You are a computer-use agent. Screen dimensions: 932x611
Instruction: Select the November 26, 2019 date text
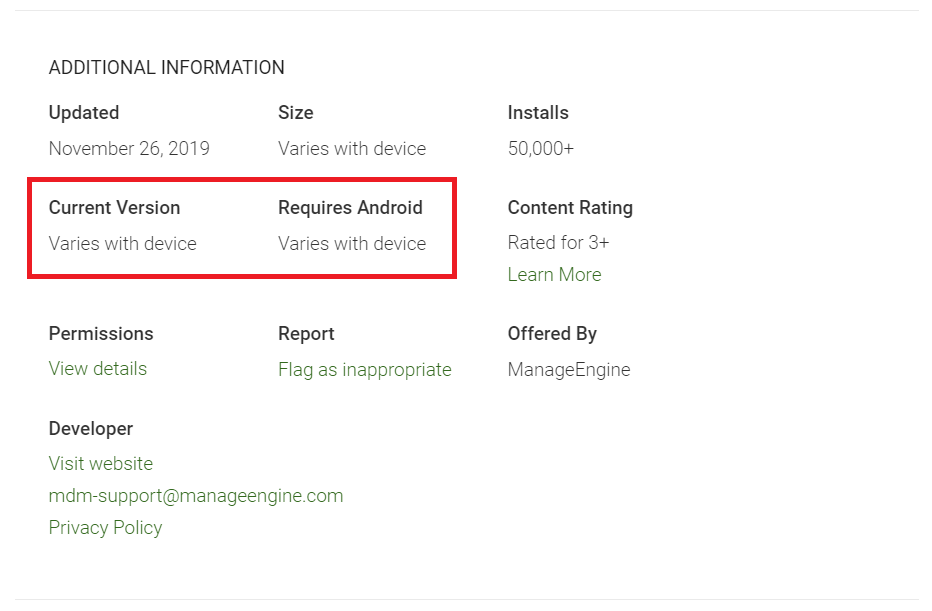(x=129, y=149)
